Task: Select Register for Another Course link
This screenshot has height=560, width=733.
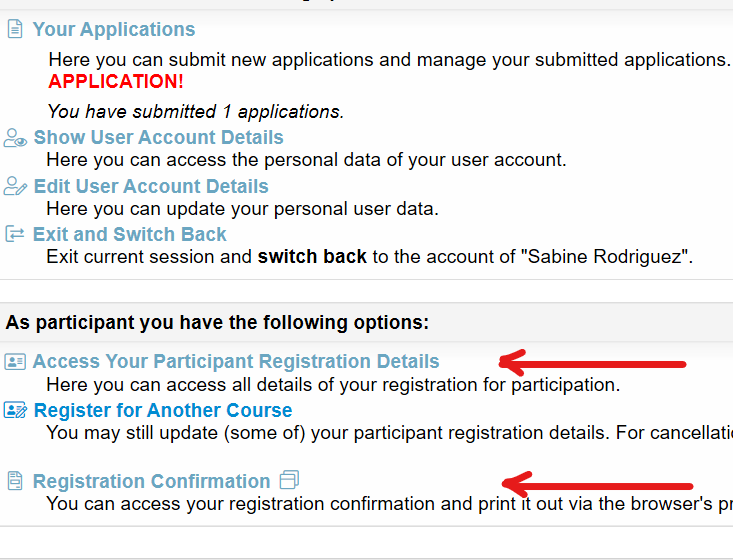Action: point(163,410)
